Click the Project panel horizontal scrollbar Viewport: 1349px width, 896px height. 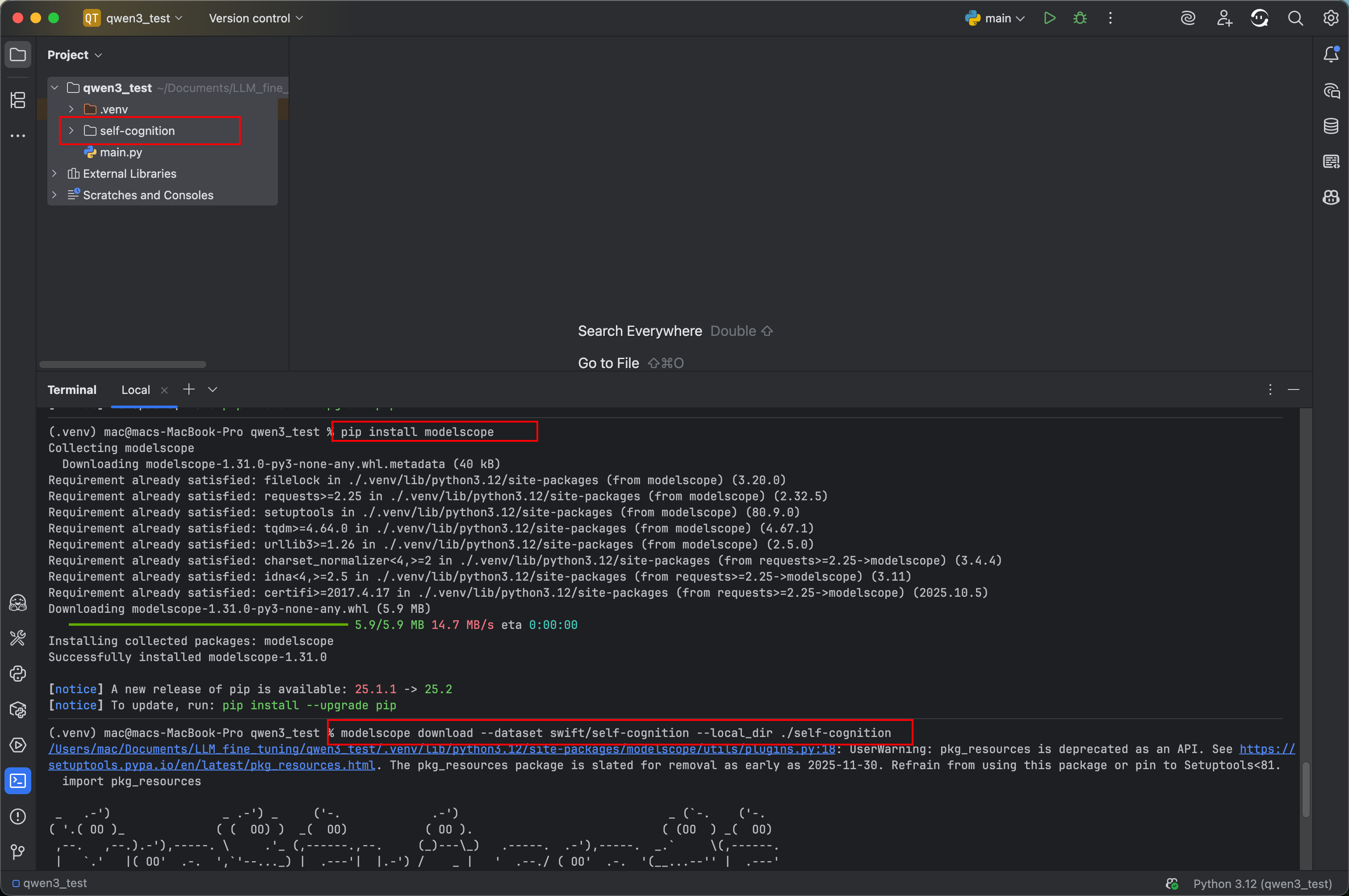pyautogui.click(x=122, y=364)
